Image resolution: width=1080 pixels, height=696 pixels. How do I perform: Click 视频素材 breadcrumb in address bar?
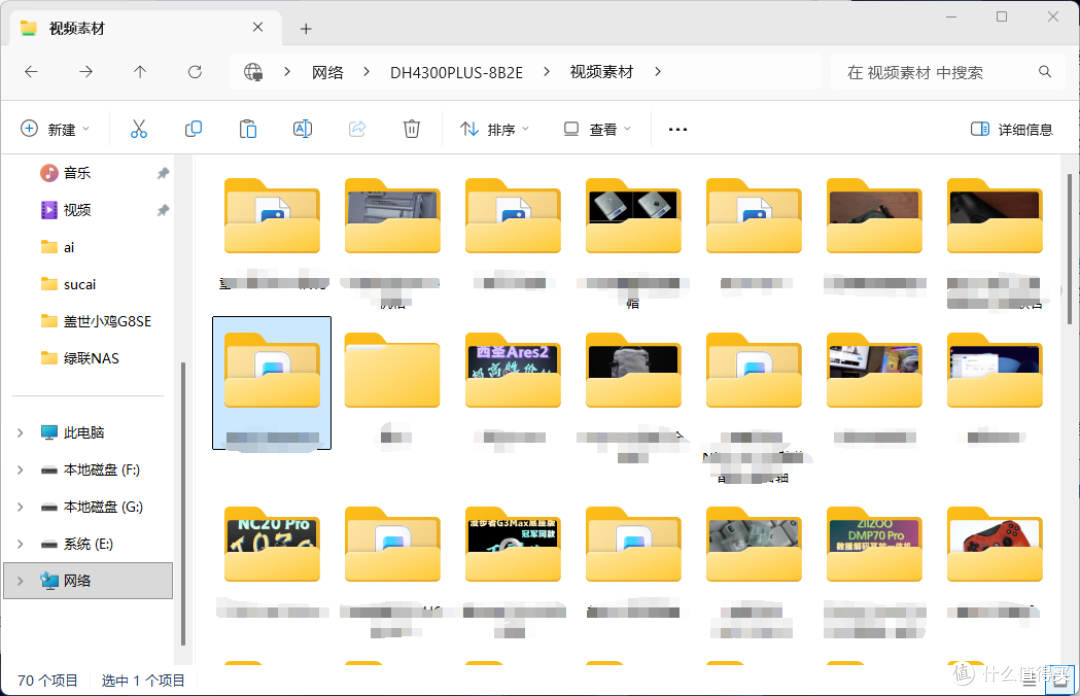pyautogui.click(x=601, y=72)
